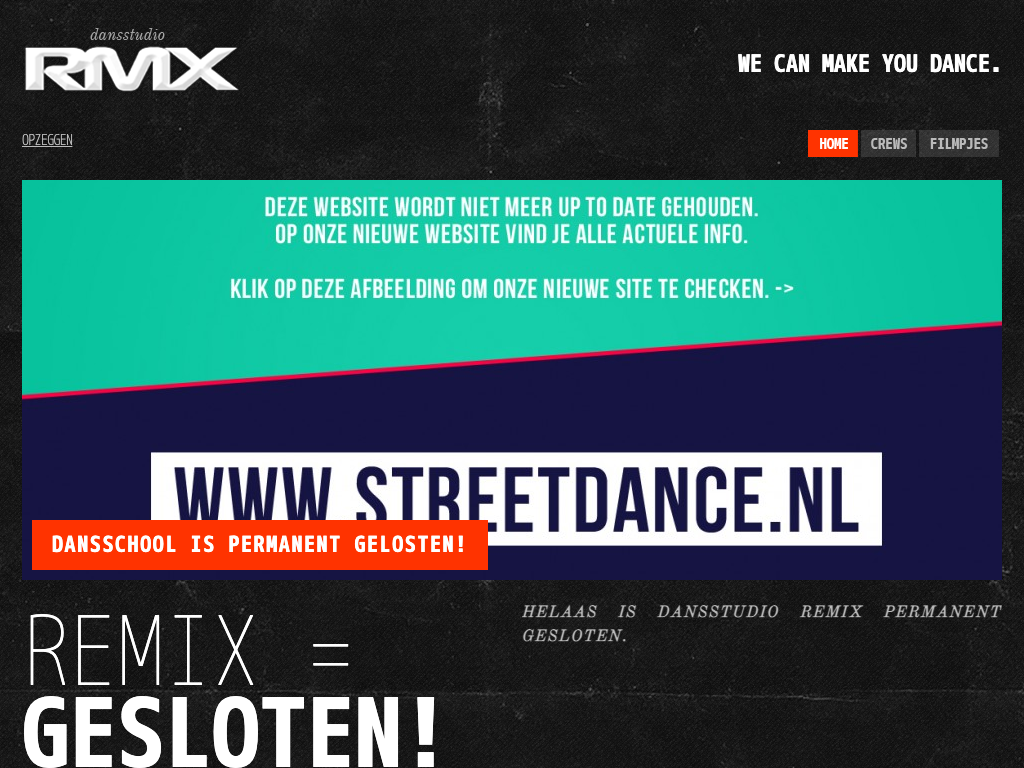Open the Crews menu item

888,144
